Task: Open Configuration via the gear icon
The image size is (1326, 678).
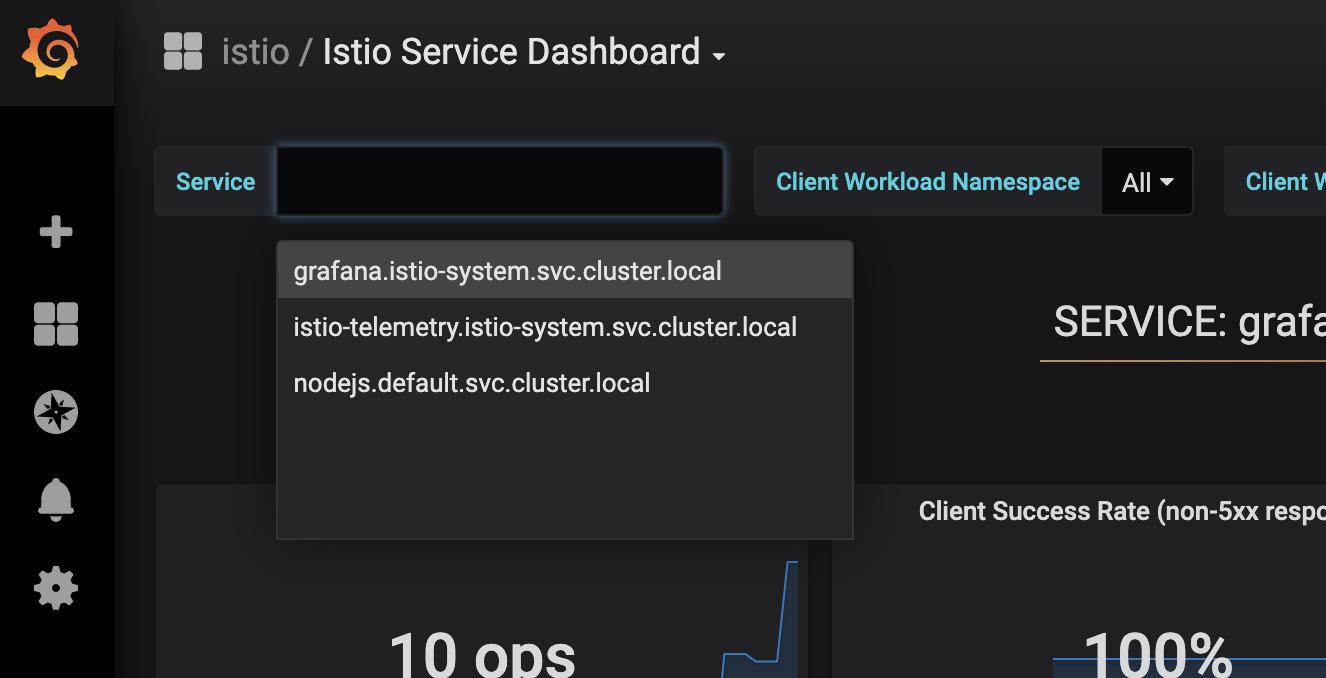Action: 55,589
